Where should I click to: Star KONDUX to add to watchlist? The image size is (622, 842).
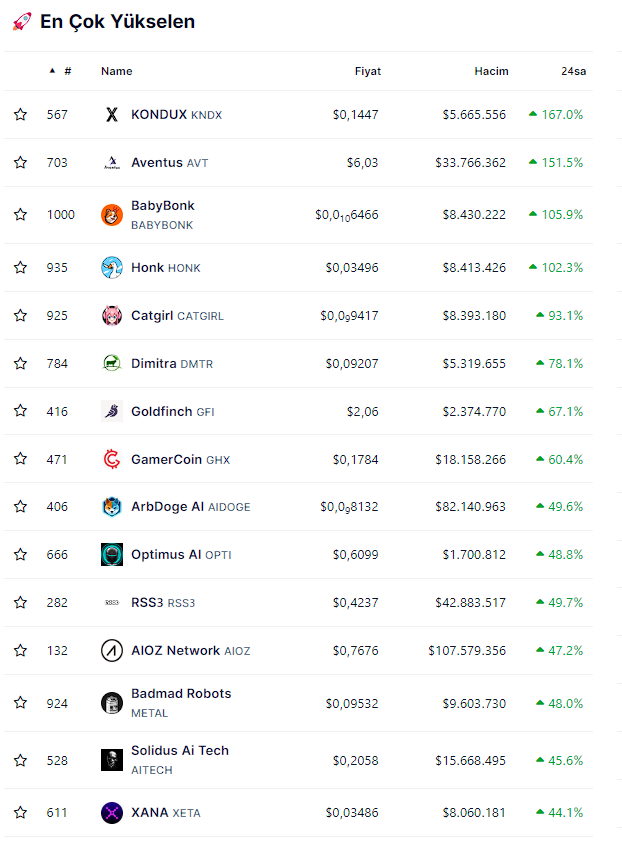[21, 115]
